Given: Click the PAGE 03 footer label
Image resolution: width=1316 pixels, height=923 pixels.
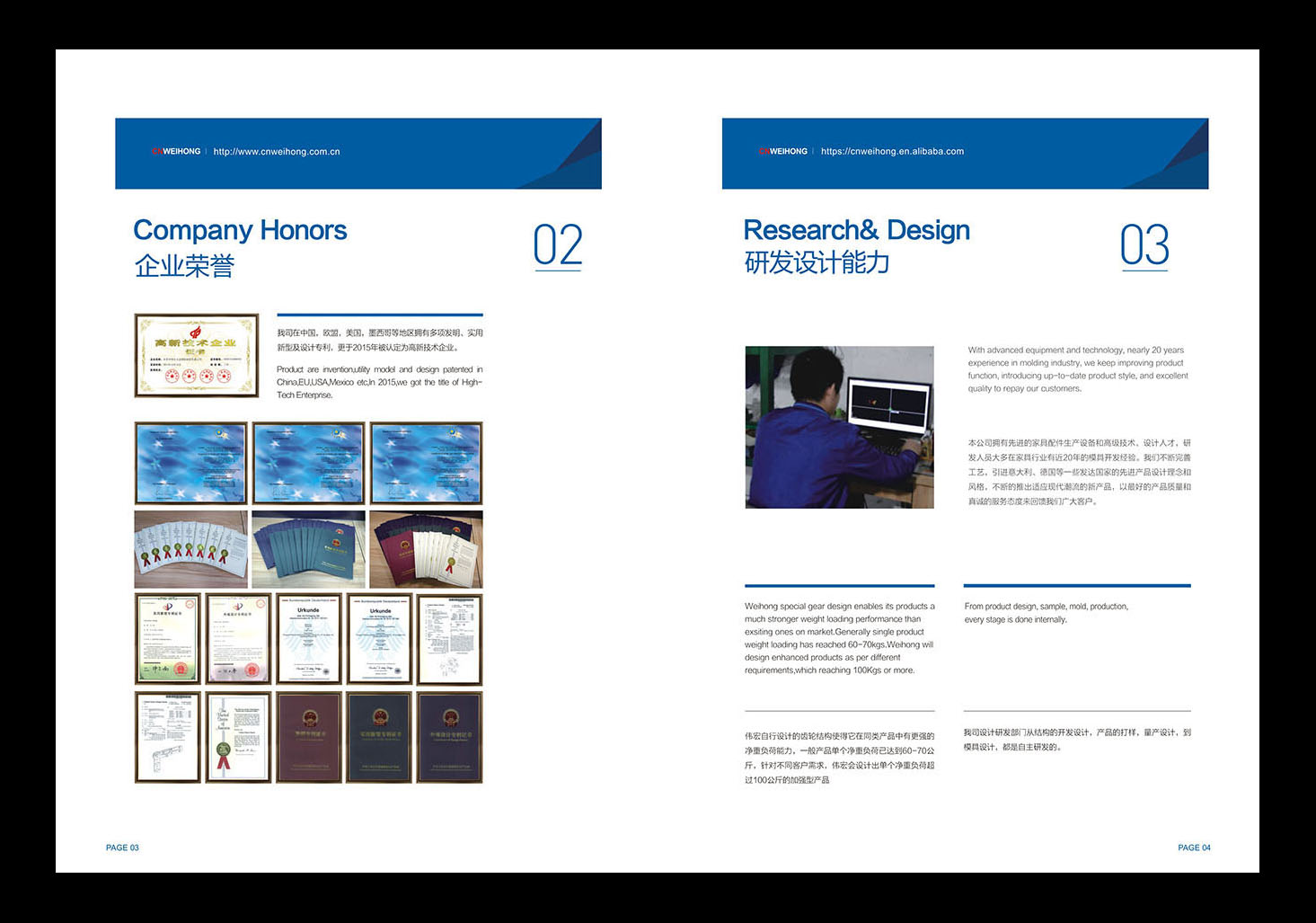Looking at the screenshot, I should [122, 848].
